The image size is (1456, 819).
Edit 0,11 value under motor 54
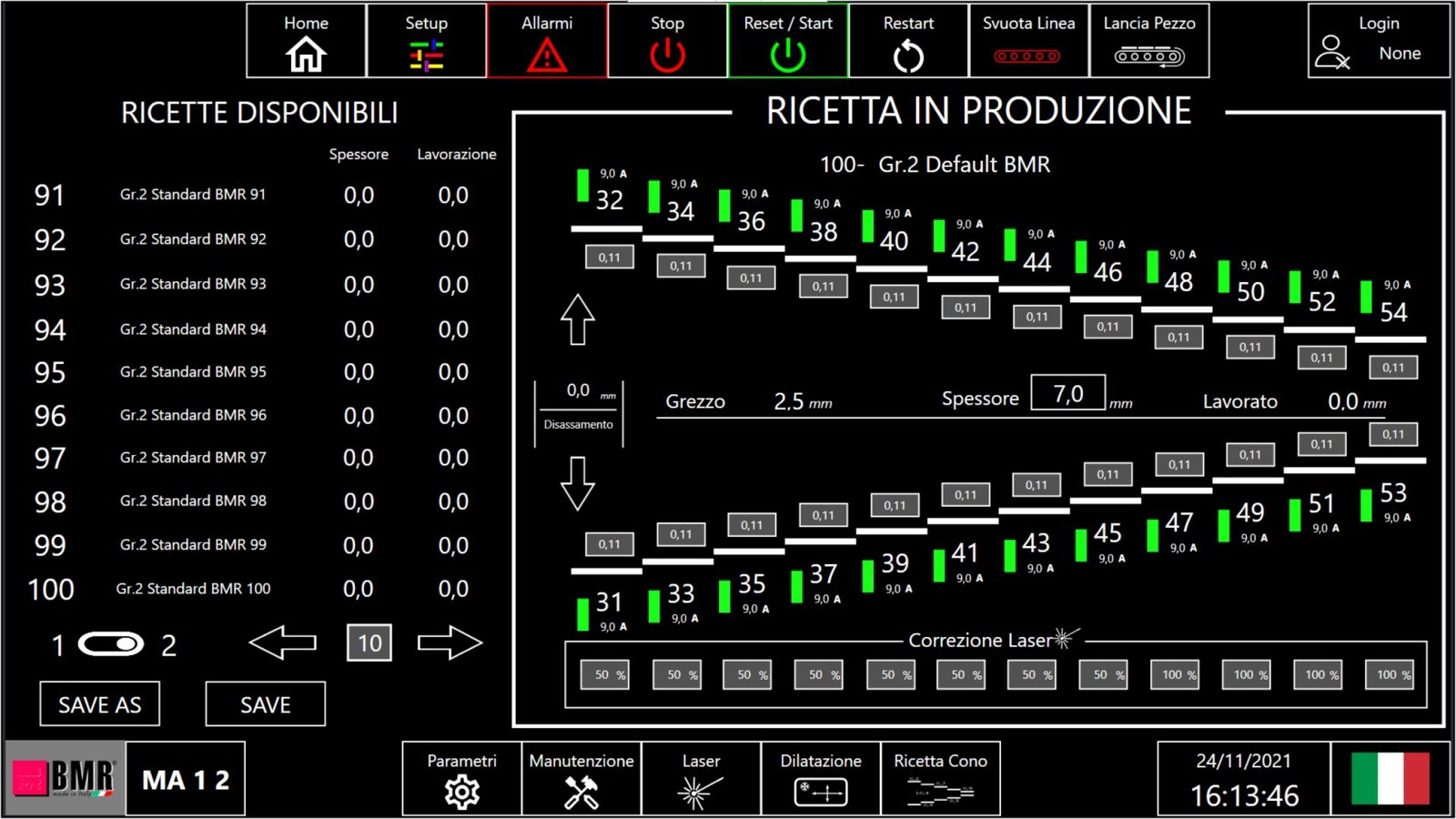pos(1393,368)
